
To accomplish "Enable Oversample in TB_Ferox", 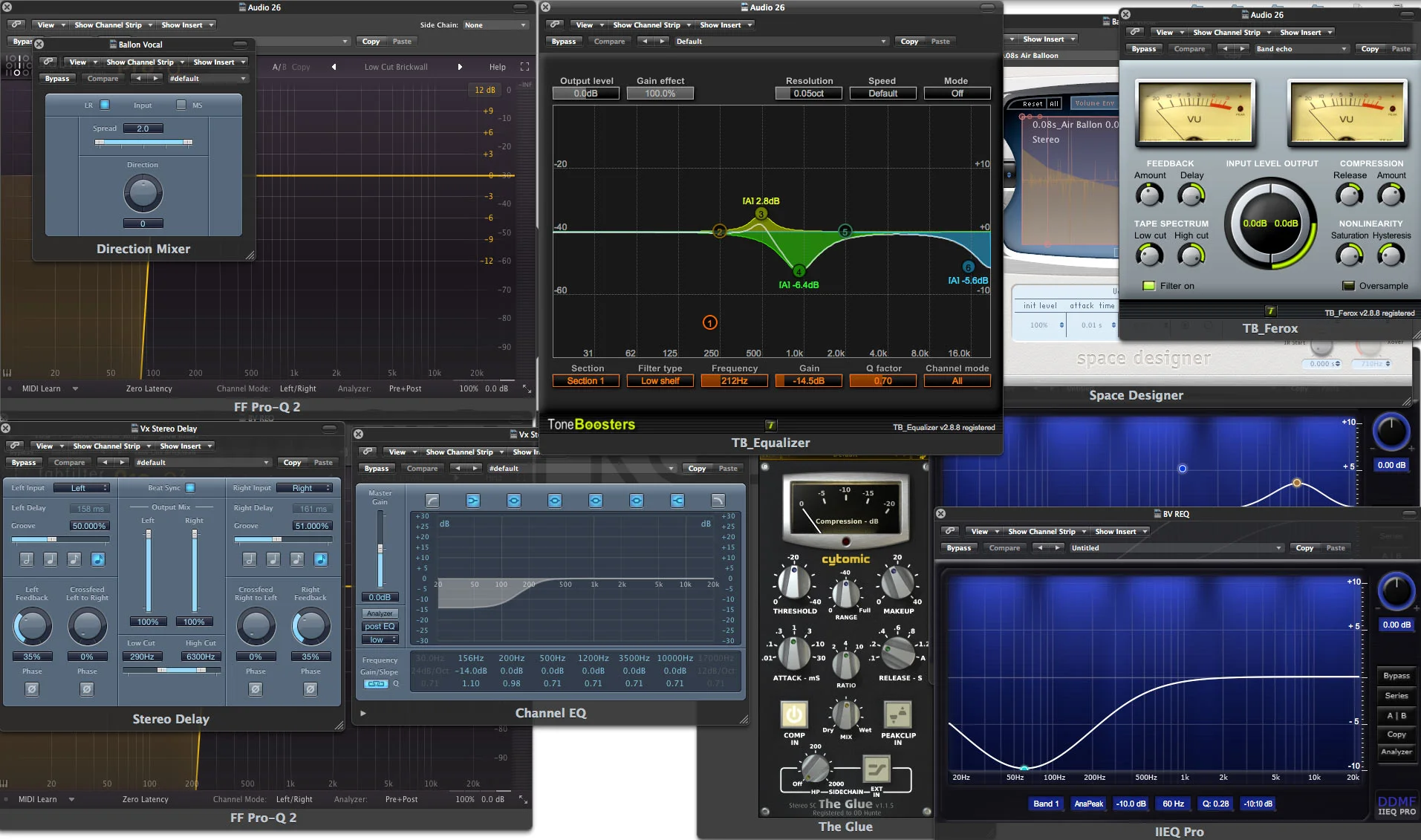I will 1349,286.
